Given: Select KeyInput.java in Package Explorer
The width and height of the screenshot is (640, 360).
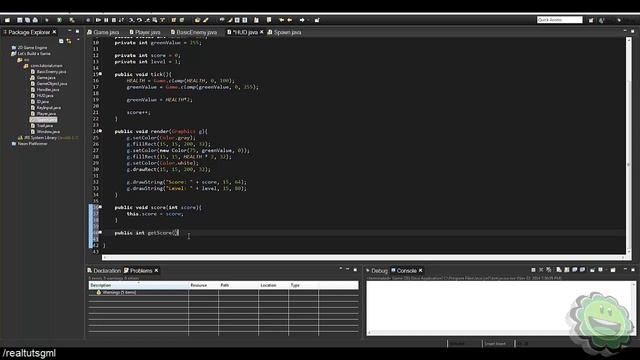Looking at the screenshot, I should (x=46, y=108).
